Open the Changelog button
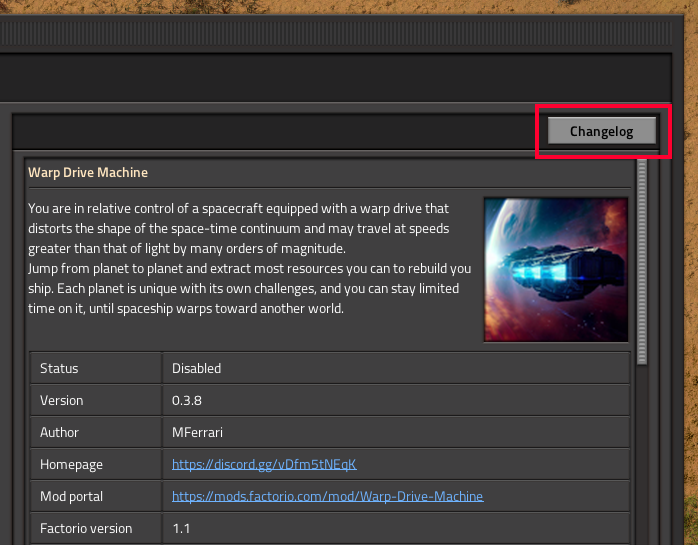Screen dimensions: 698x545 click(x=601, y=131)
